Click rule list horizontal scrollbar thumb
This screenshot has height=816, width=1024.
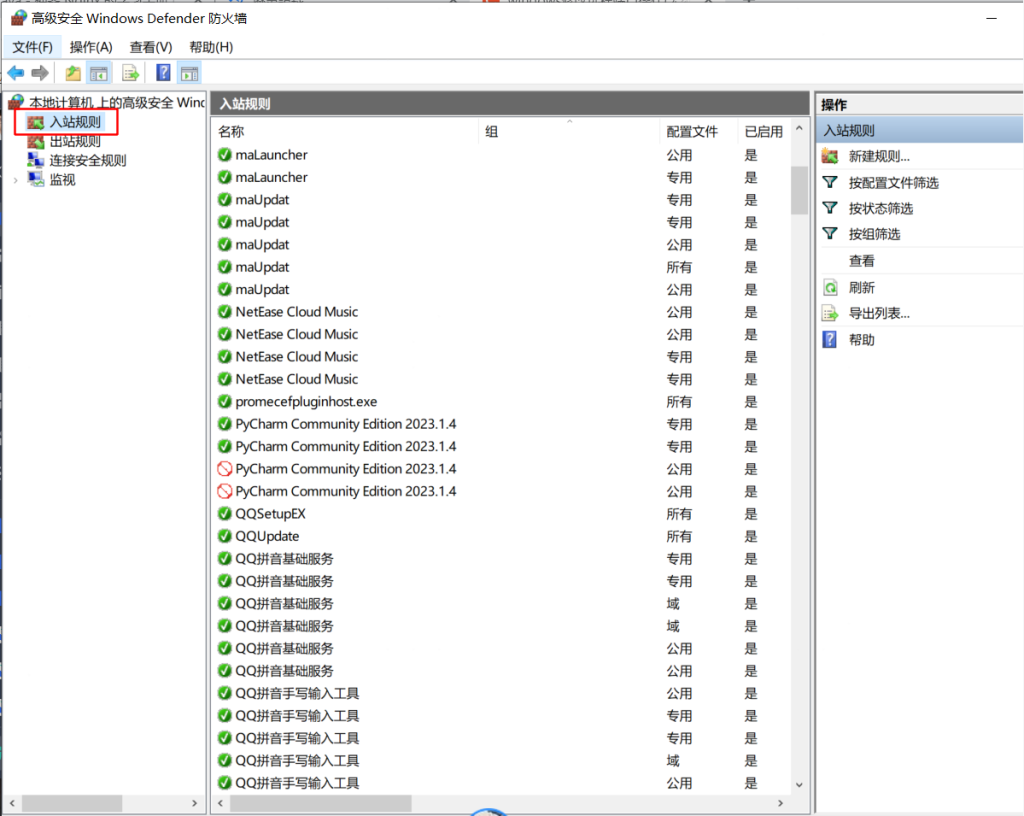(x=321, y=803)
